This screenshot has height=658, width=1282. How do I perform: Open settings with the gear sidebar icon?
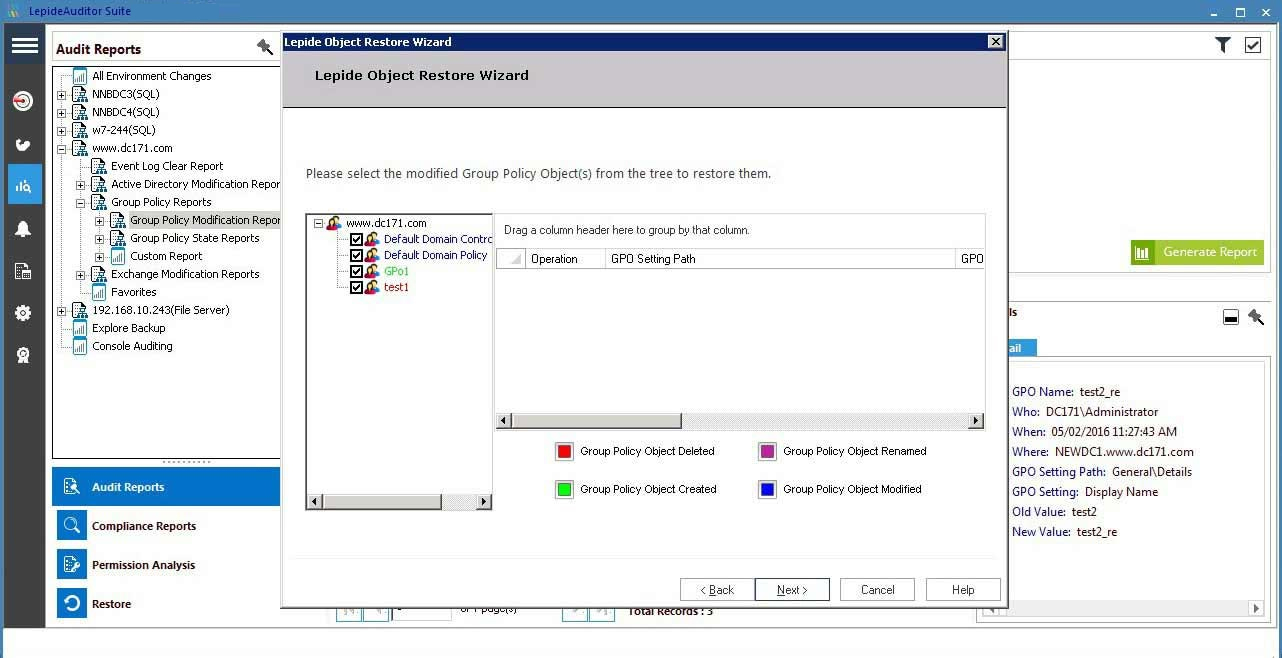click(23, 313)
